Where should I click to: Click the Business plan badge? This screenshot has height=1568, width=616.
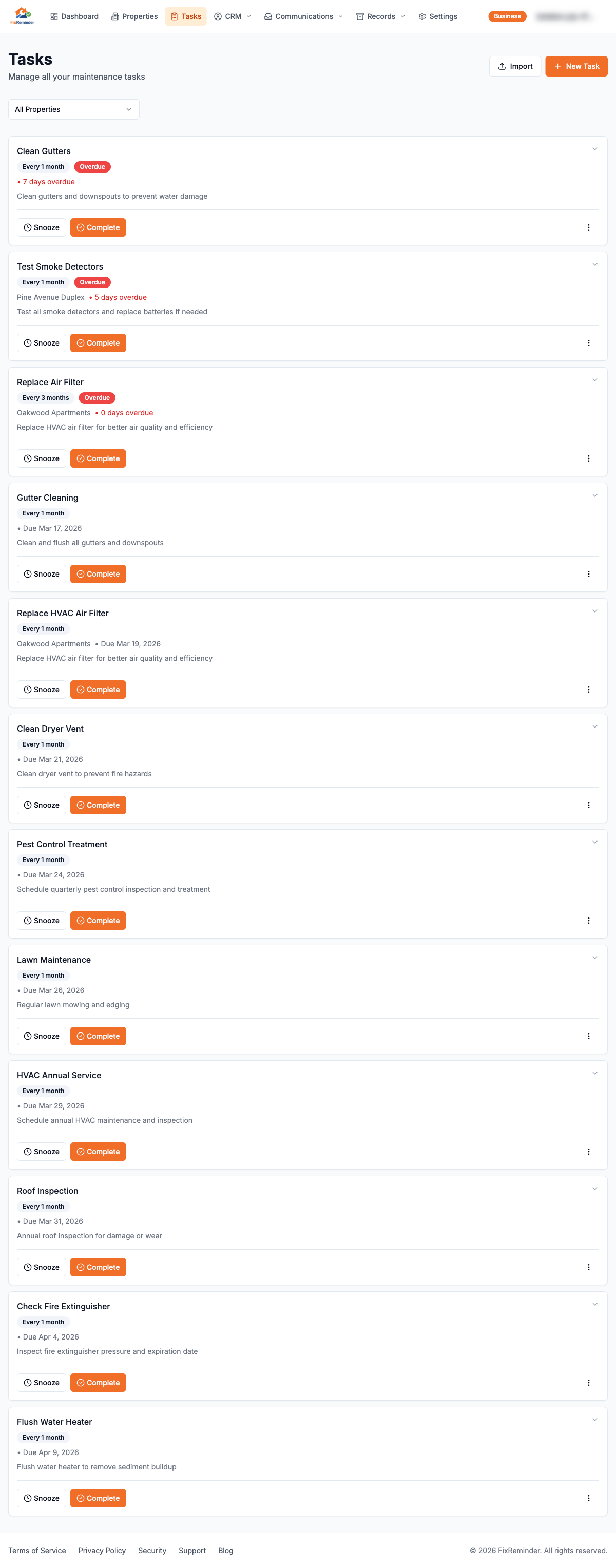tap(507, 16)
